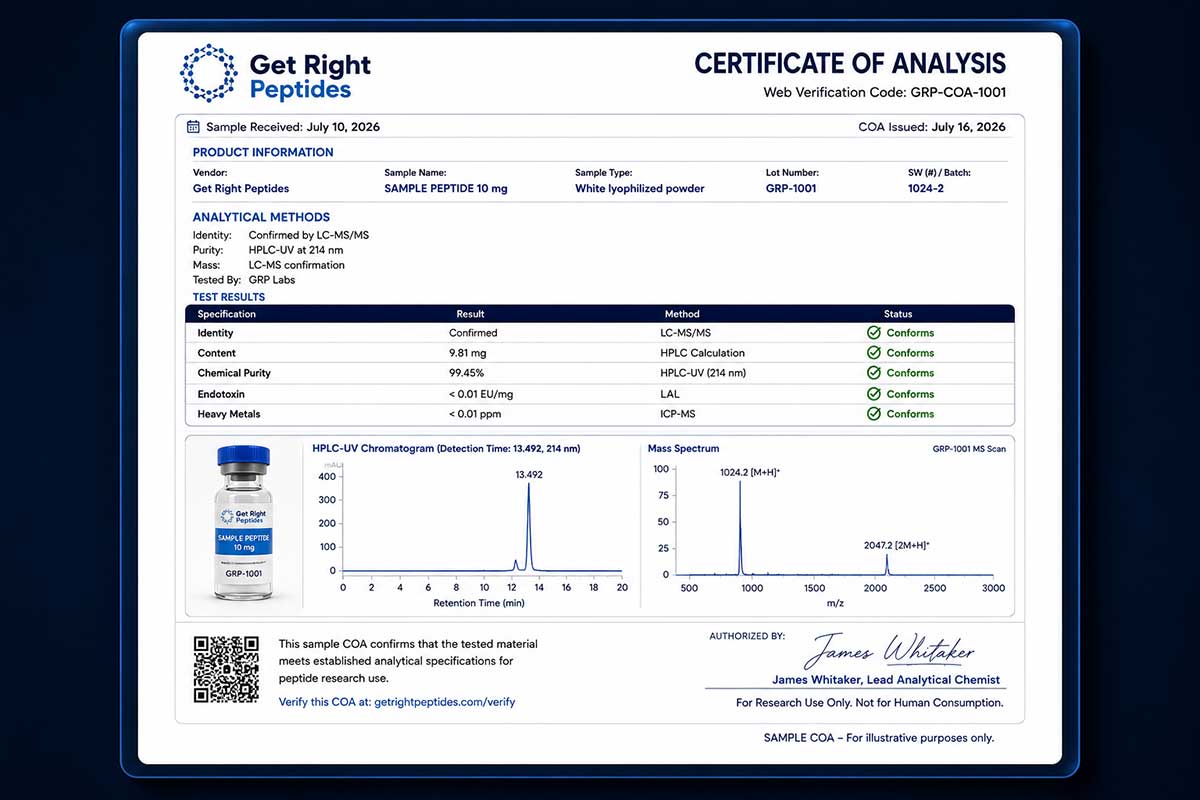The height and width of the screenshot is (800, 1200).
Task: Select the Status column header
Action: pyautogui.click(x=898, y=314)
